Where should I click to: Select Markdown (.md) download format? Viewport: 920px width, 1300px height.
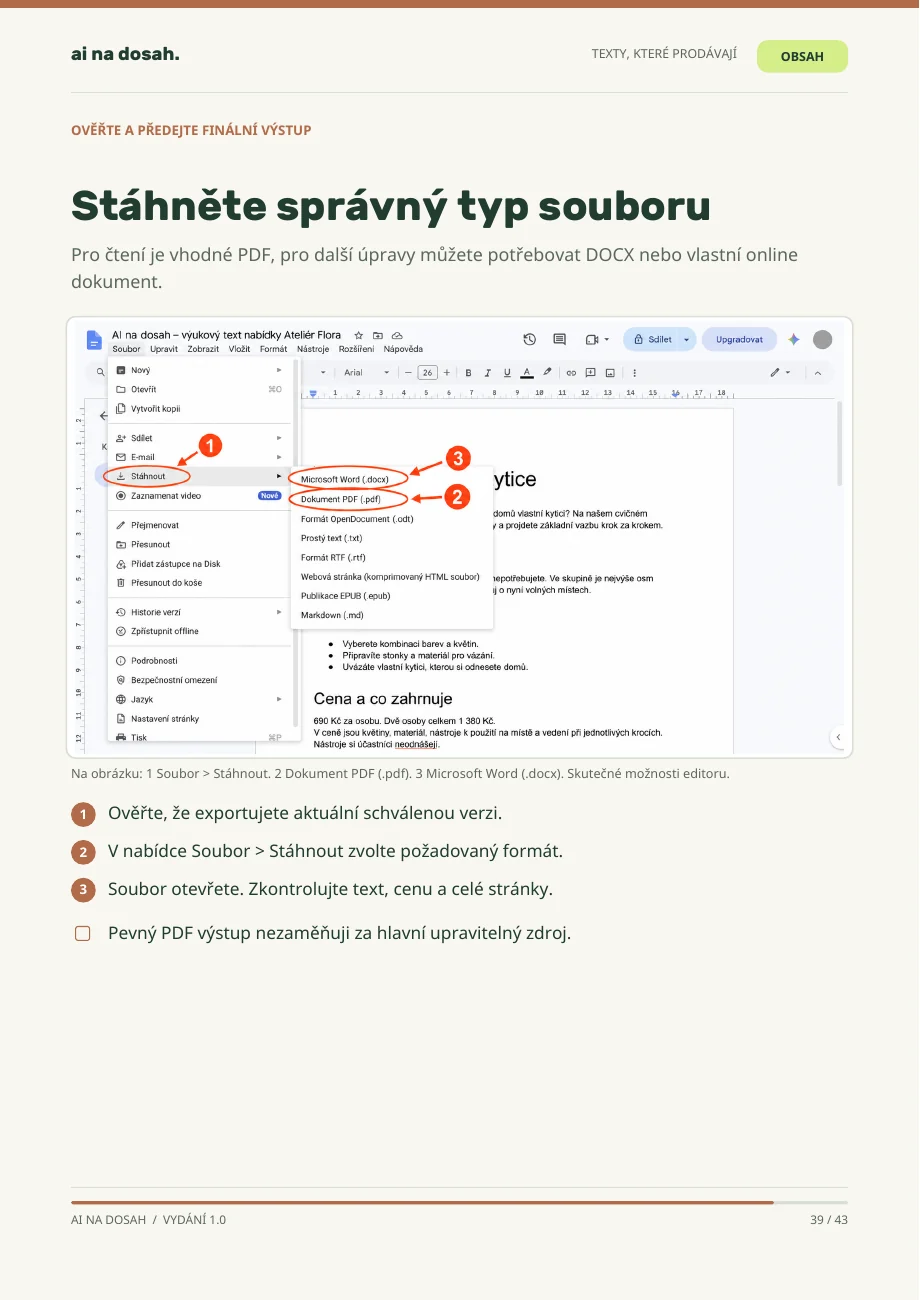coord(332,615)
